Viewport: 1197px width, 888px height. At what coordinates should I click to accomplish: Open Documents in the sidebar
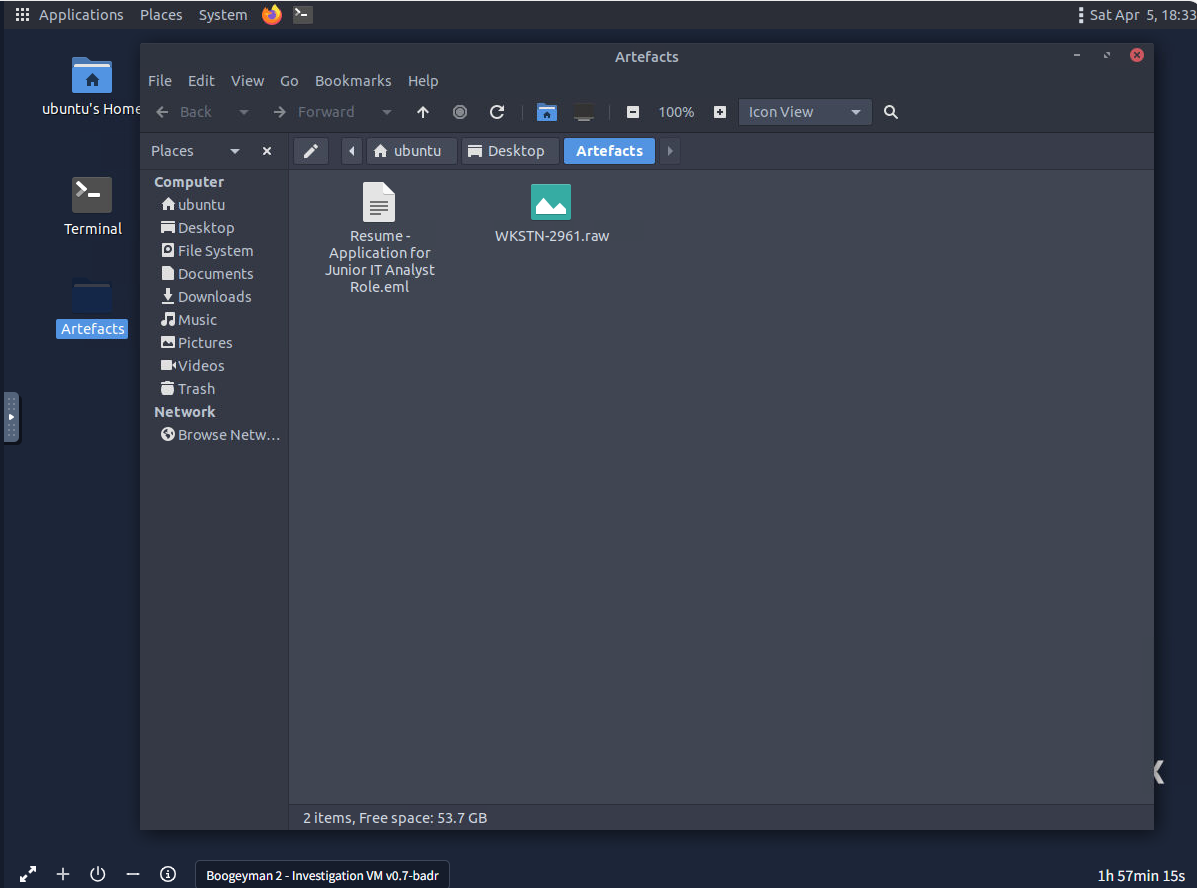click(x=207, y=273)
